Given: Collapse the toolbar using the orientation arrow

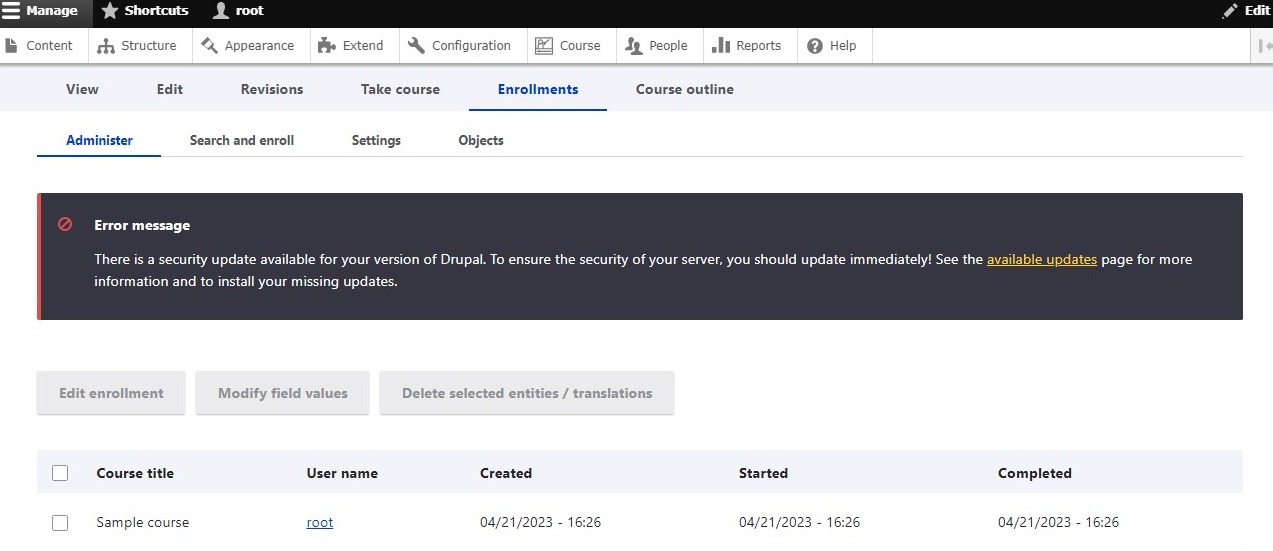Looking at the screenshot, I should point(1264,46).
